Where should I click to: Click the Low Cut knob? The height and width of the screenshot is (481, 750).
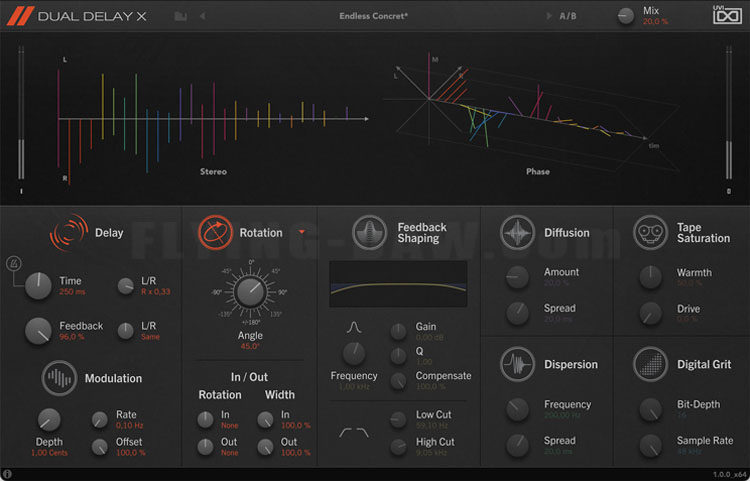point(398,420)
